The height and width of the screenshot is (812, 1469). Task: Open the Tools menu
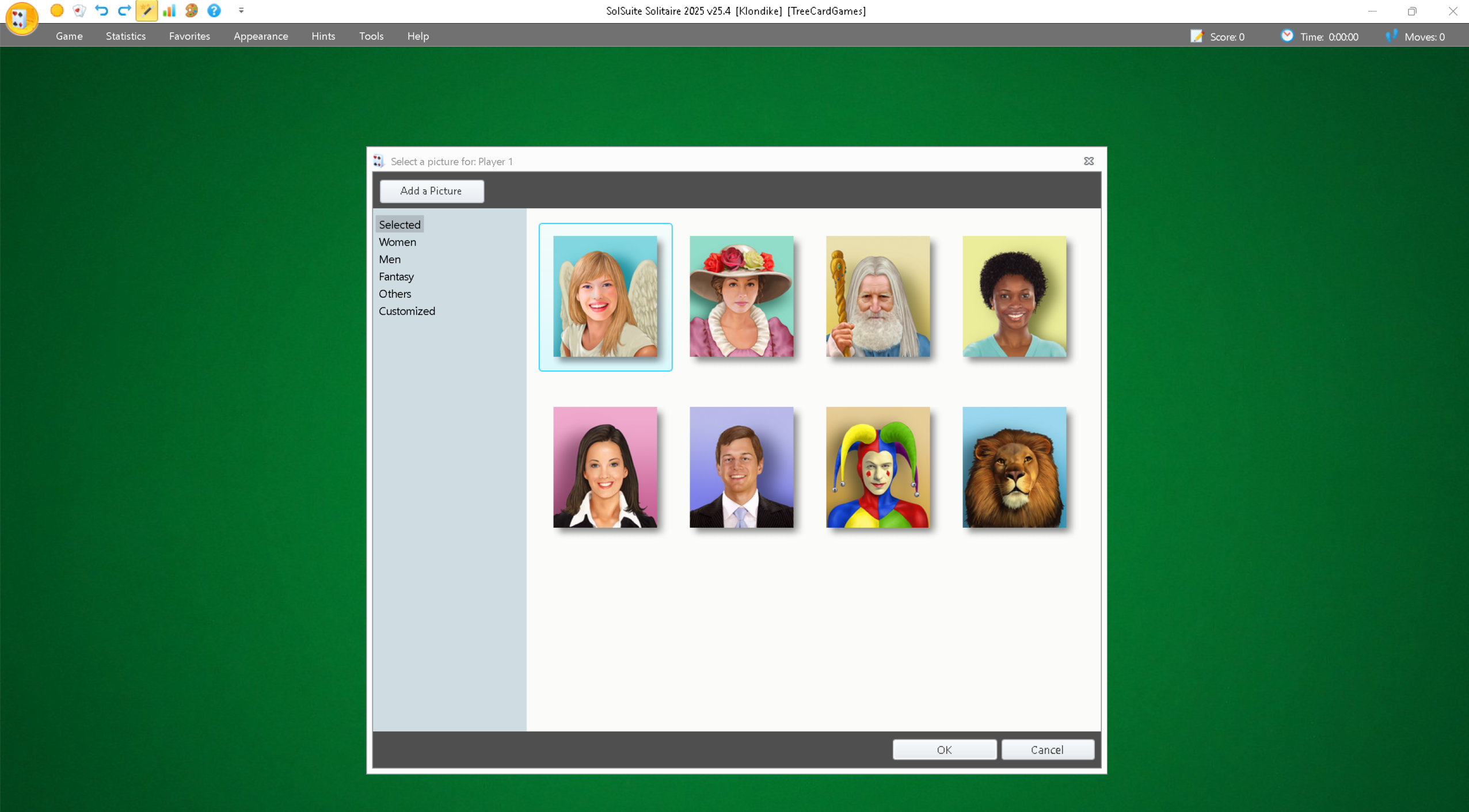(371, 36)
